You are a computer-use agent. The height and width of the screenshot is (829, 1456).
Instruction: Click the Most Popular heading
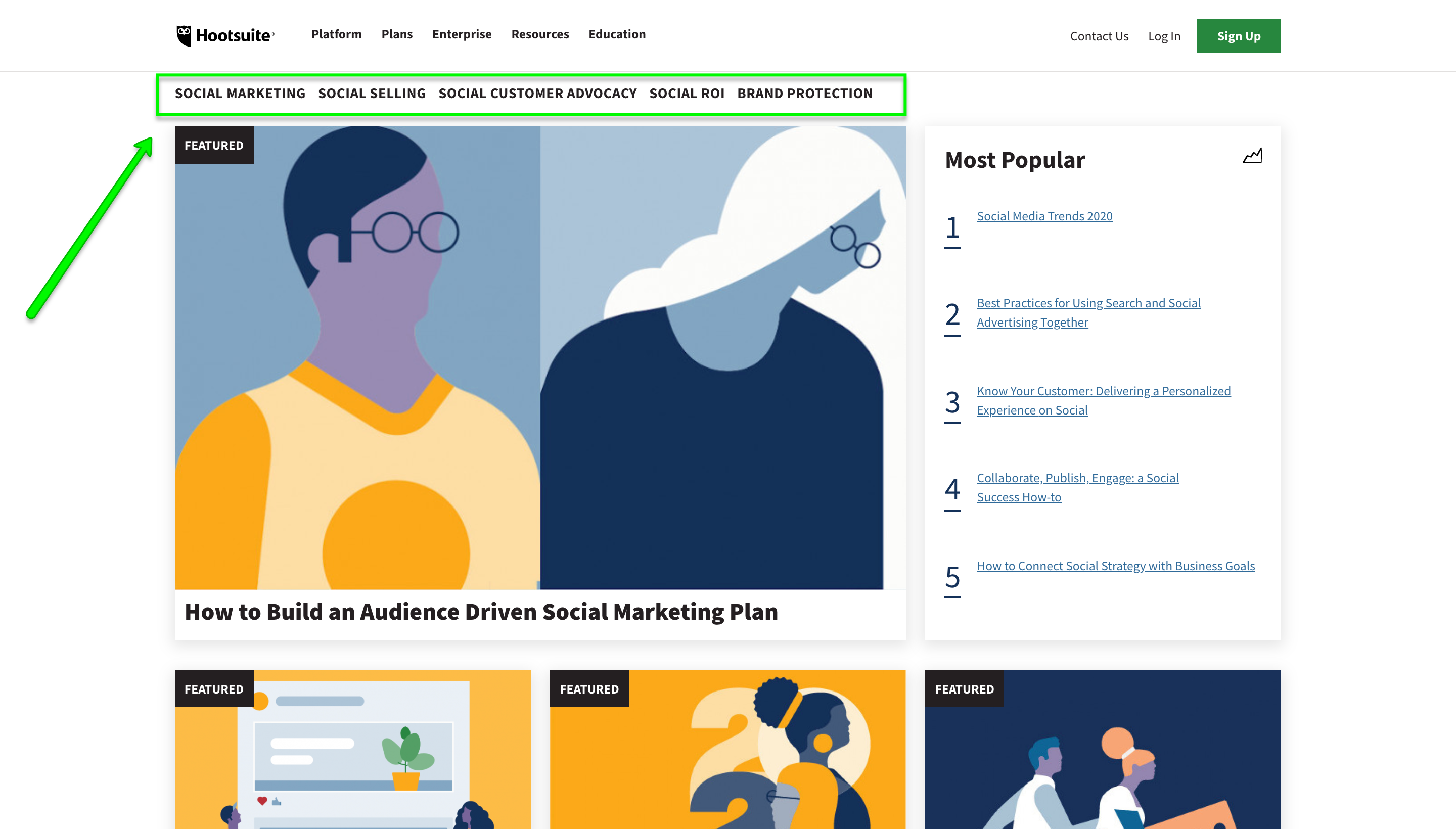coord(1015,160)
